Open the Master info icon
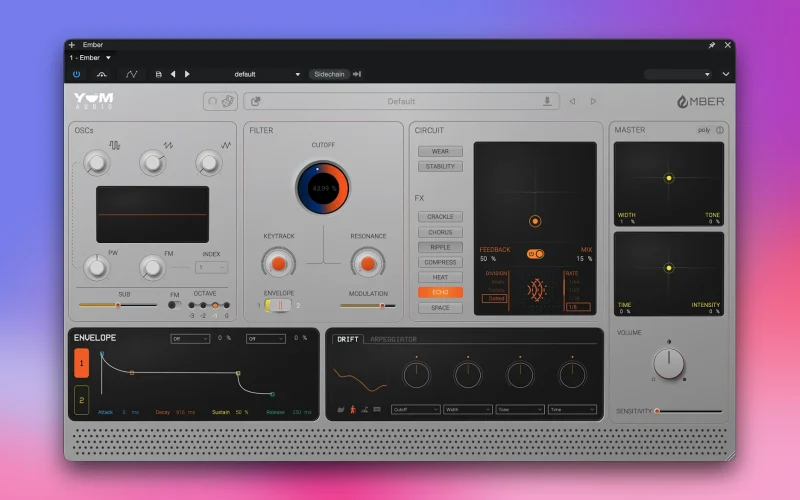This screenshot has width=800, height=500. click(x=720, y=130)
